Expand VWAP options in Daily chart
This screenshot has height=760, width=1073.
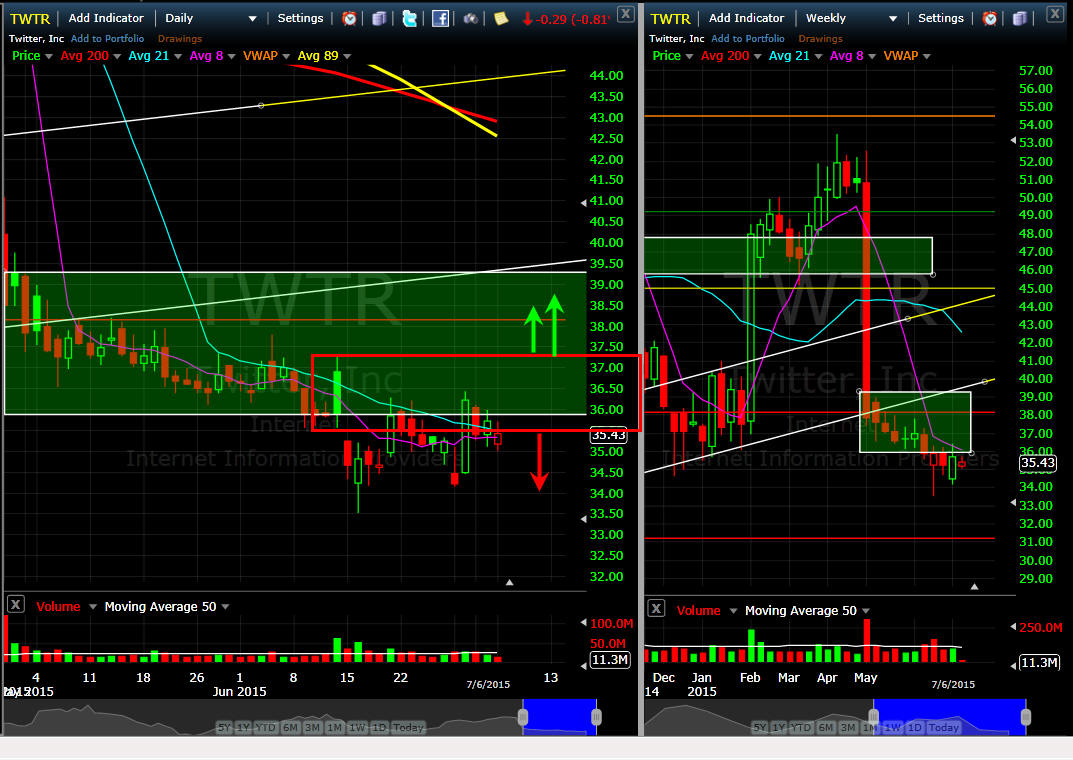tap(286, 57)
